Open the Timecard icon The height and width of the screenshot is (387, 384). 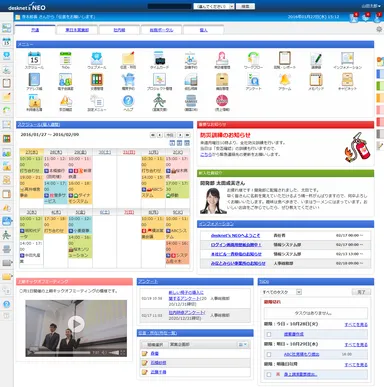(159, 58)
